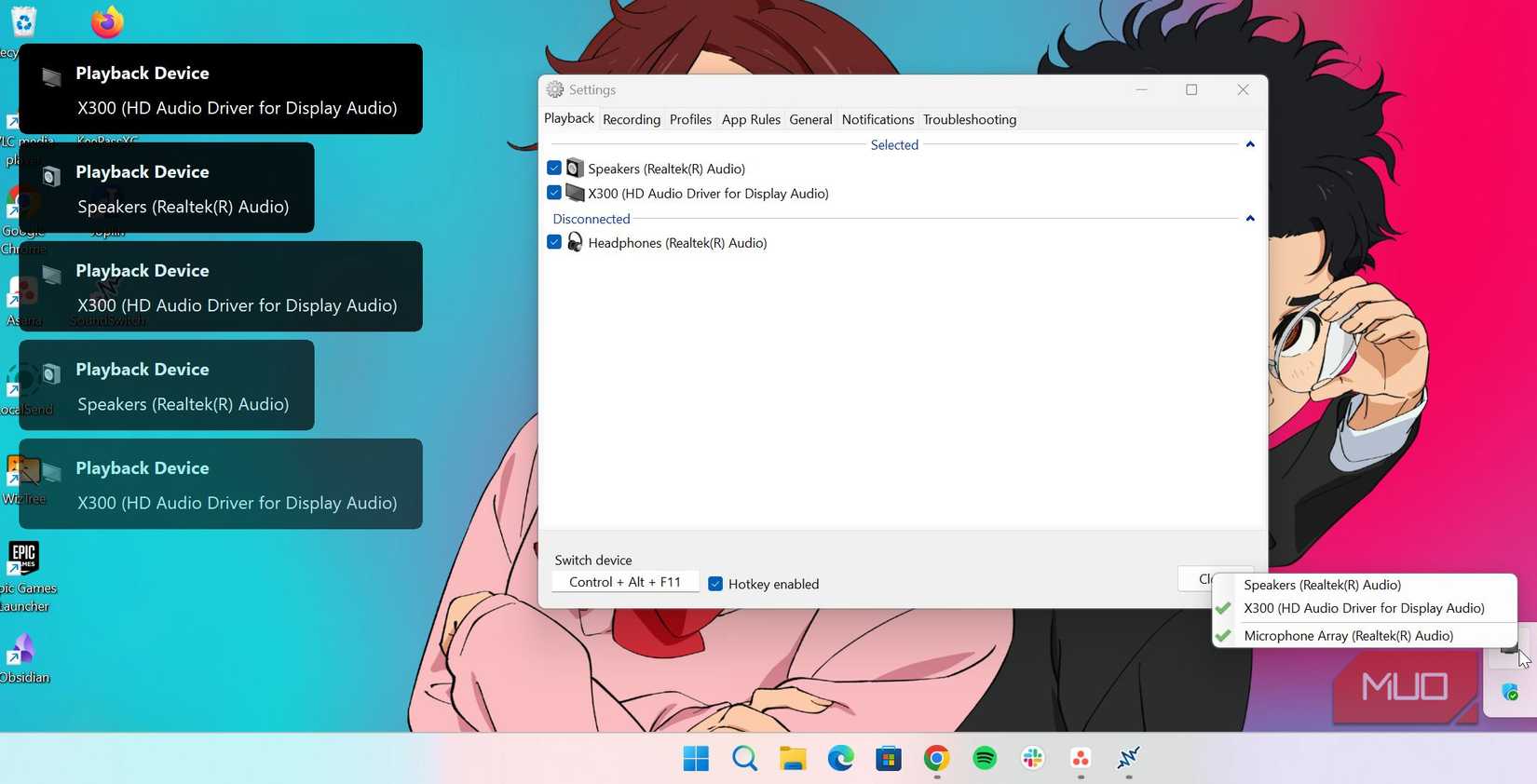Open Microsoft Store from the taskbar
Image resolution: width=1537 pixels, height=784 pixels.
pyautogui.click(x=889, y=759)
